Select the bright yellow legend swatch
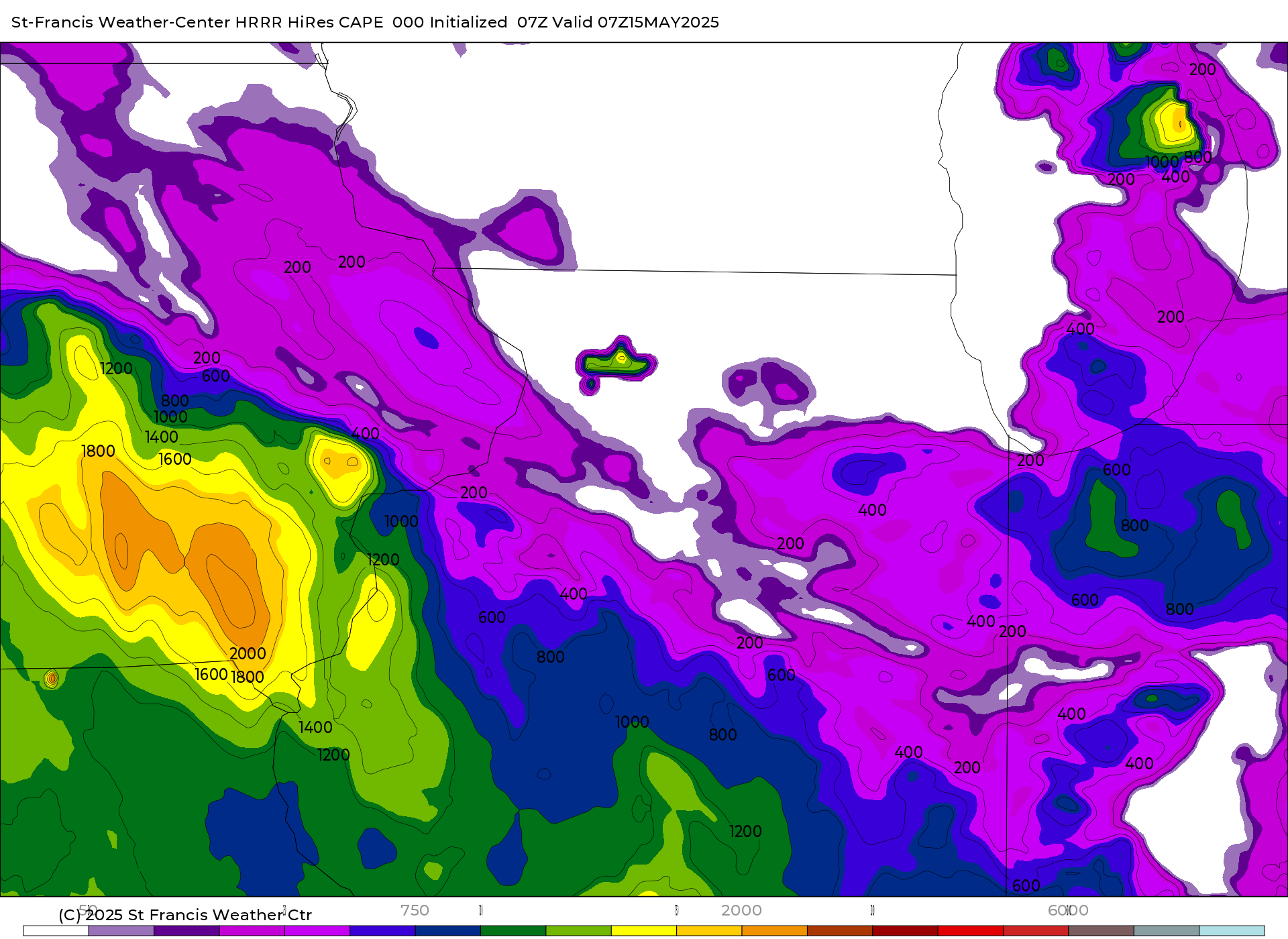The width and height of the screenshot is (1288, 939). 644,931
